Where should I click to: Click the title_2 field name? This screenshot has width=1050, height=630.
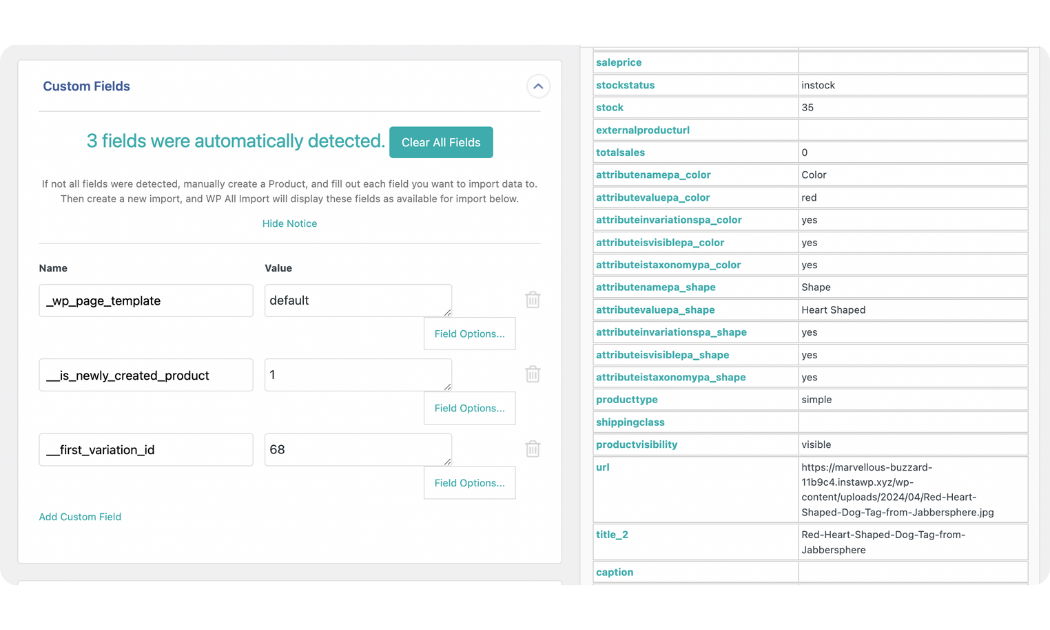click(612, 535)
